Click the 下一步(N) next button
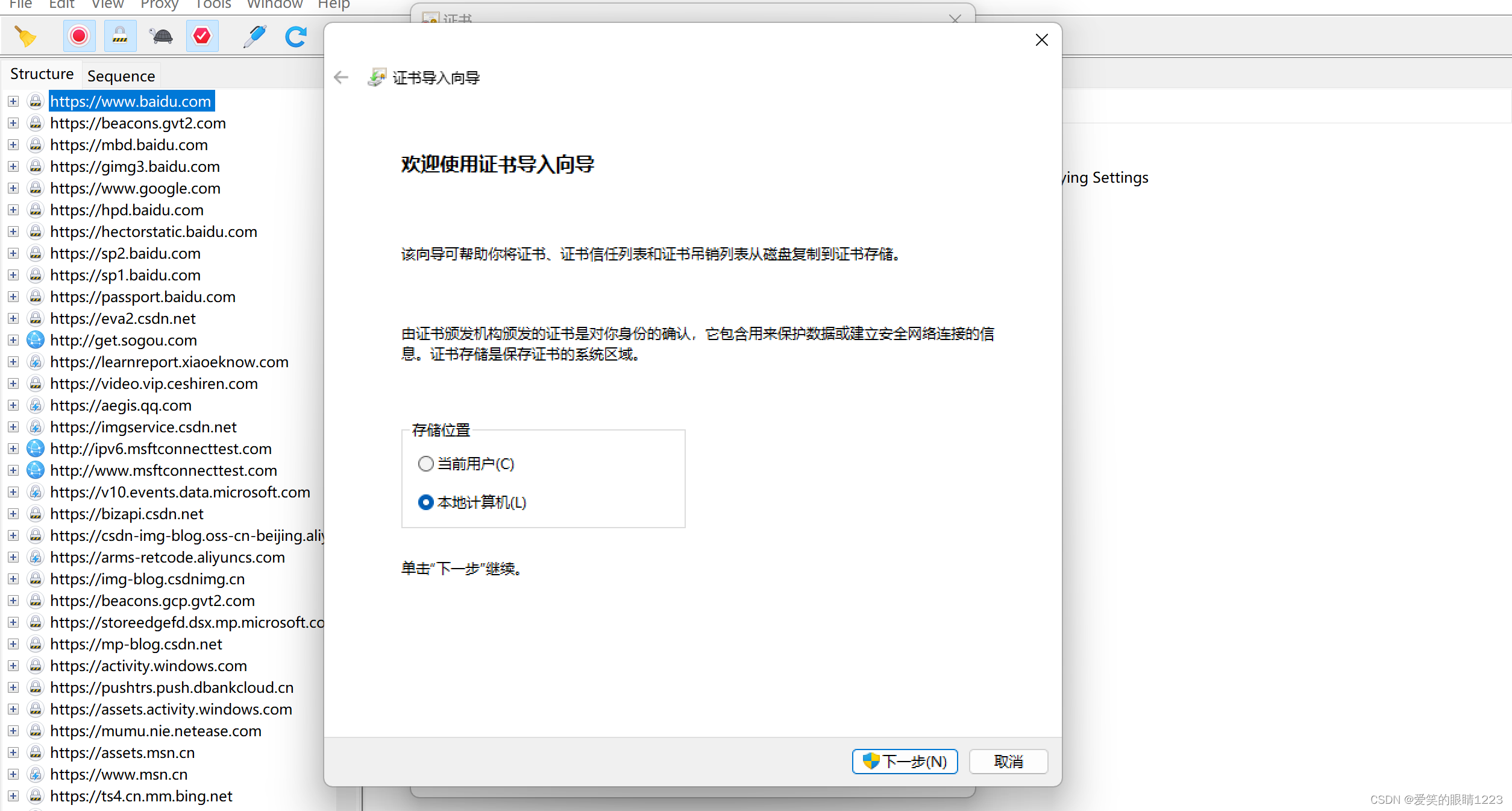The height and width of the screenshot is (811, 1512). tap(905, 762)
